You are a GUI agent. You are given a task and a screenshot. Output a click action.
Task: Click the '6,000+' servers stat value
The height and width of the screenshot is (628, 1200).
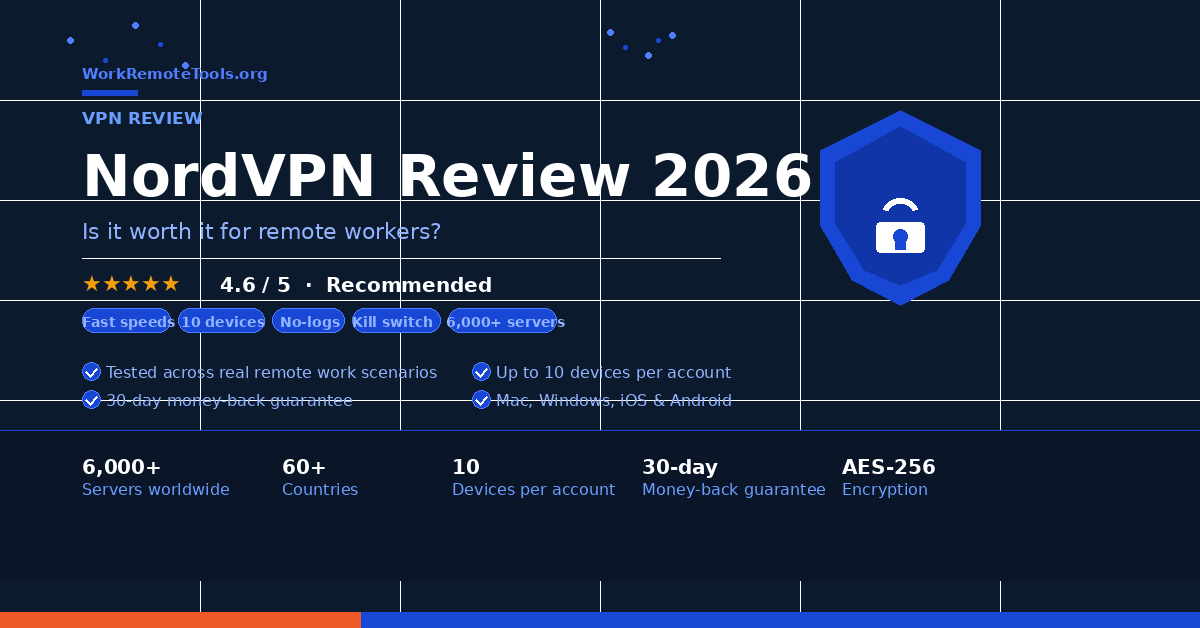coord(122,467)
